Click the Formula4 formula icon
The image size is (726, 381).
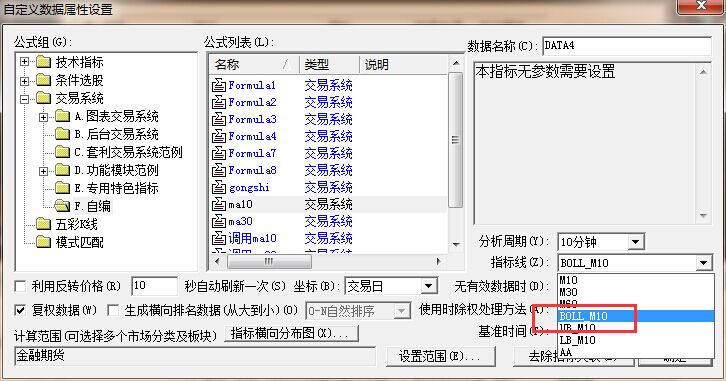pos(219,137)
